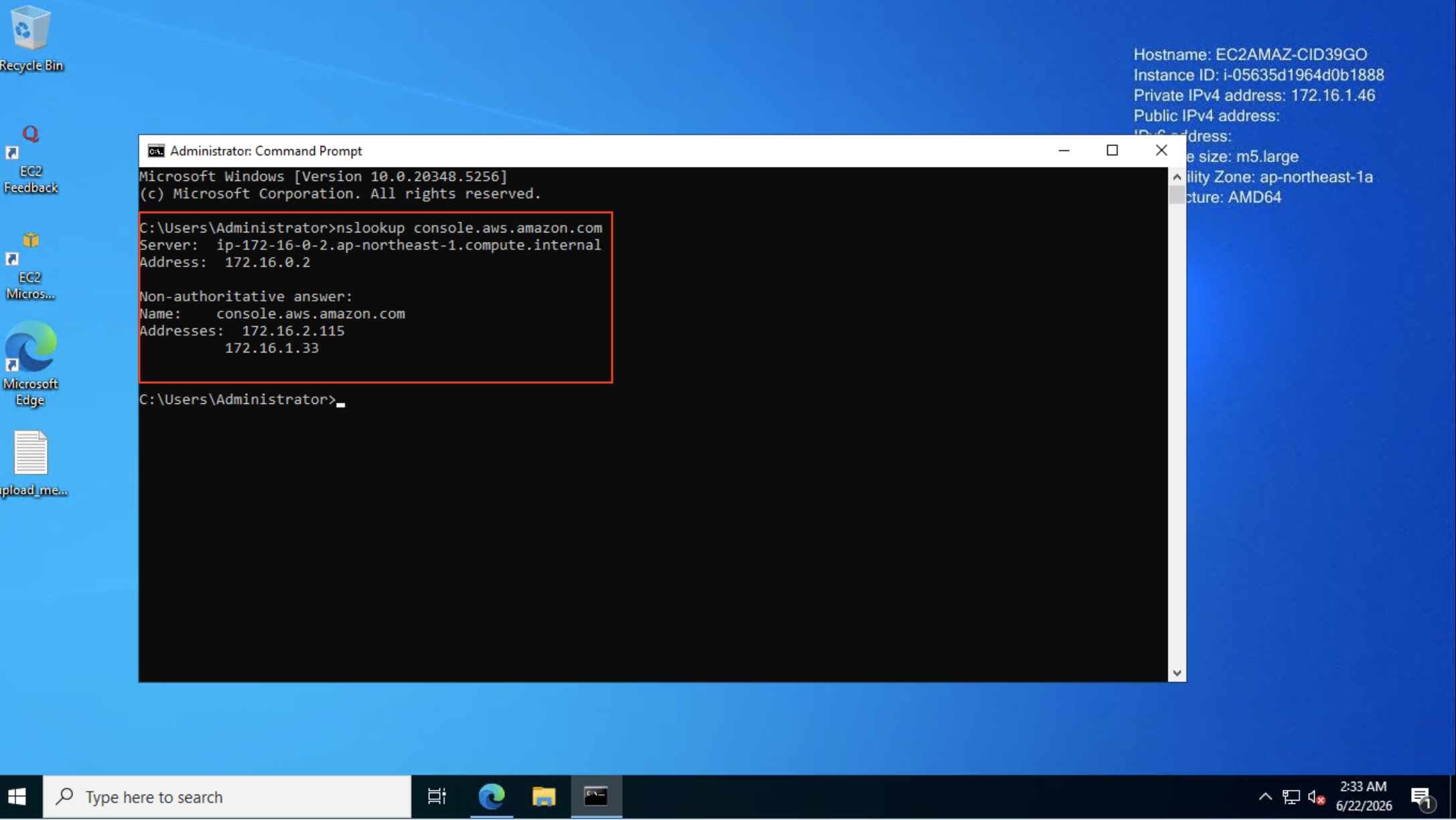The height and width of the screenshot is (820, 1456).
Task: Click the empty C:\Users\Administrator prompt line
Action: tap(242, 400)
